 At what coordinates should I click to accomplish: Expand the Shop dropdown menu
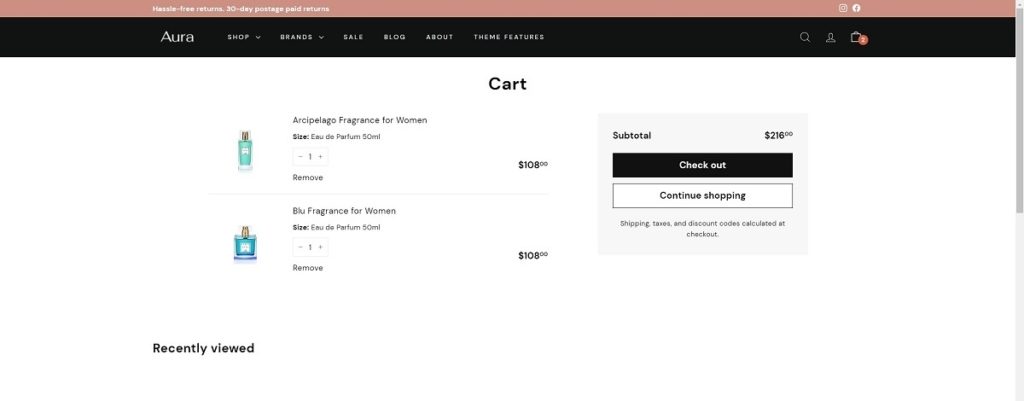(243, 37)
